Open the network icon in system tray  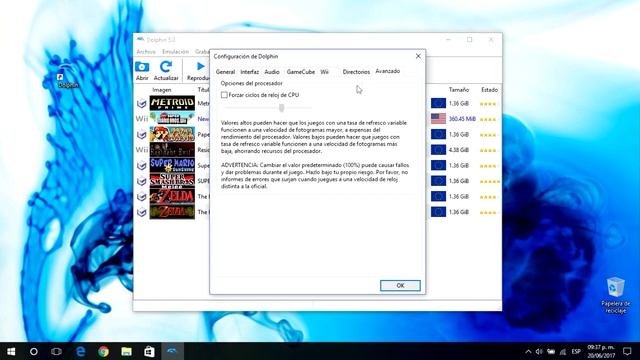point(563,351)
